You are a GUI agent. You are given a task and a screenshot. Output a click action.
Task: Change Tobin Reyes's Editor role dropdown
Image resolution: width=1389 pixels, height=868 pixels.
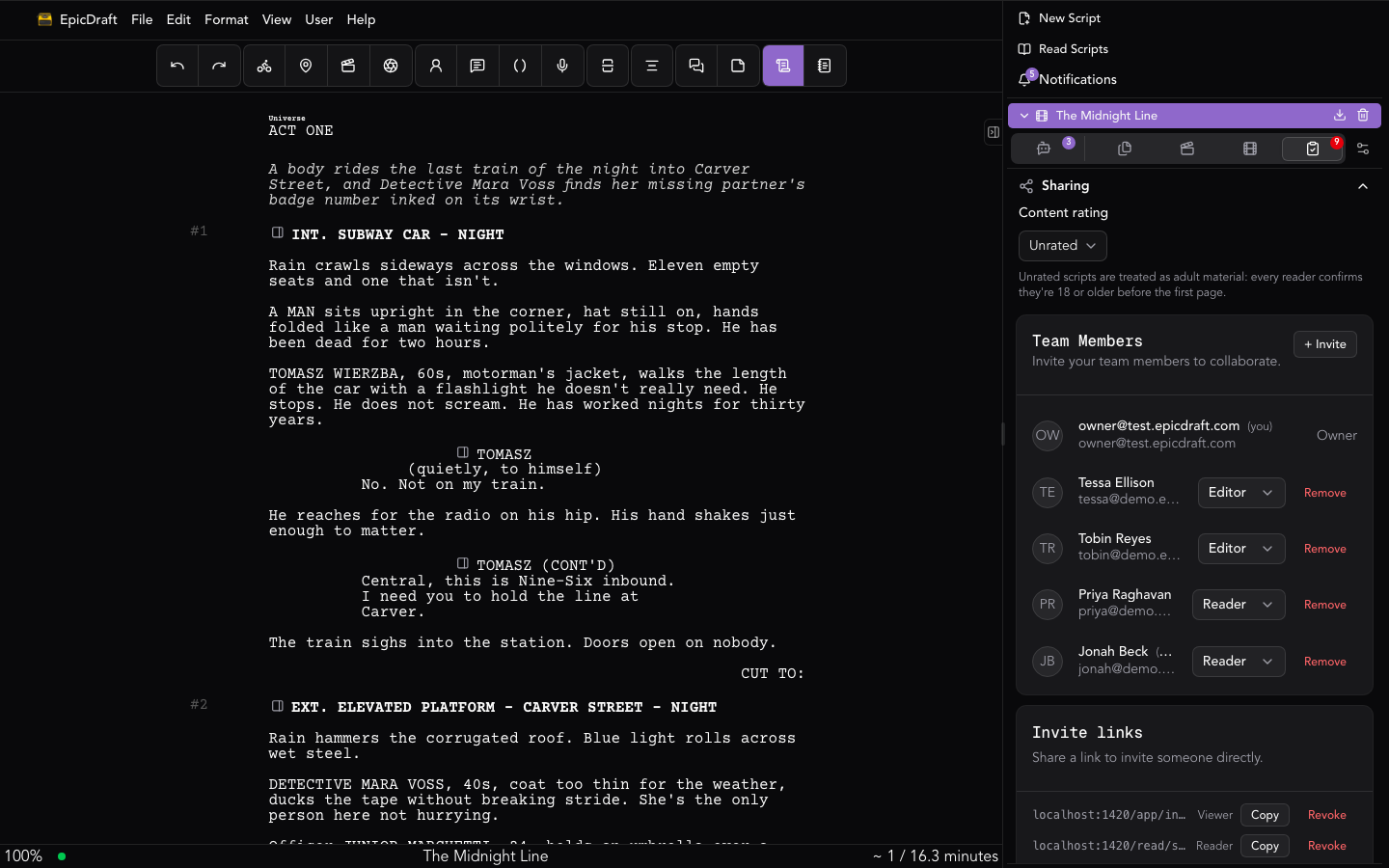click(1241, 549)
